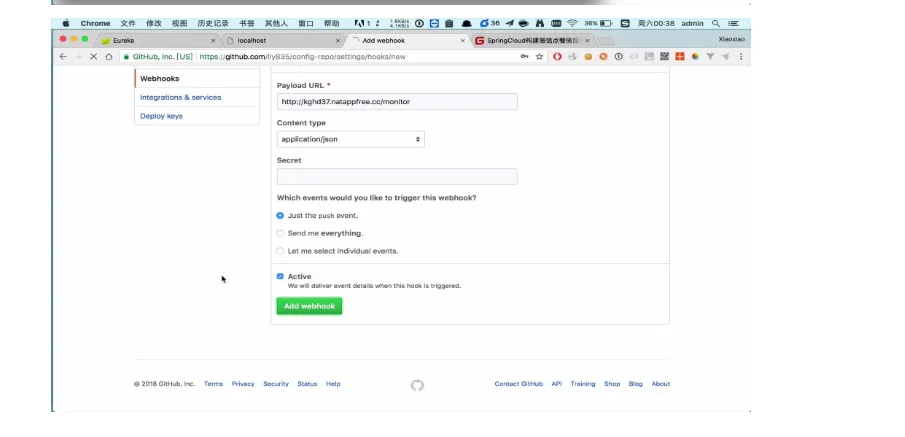The height and width of the screenshot is (437, 905).
Task: Select 'Send me everything' radio
Action: pos(280,233)
